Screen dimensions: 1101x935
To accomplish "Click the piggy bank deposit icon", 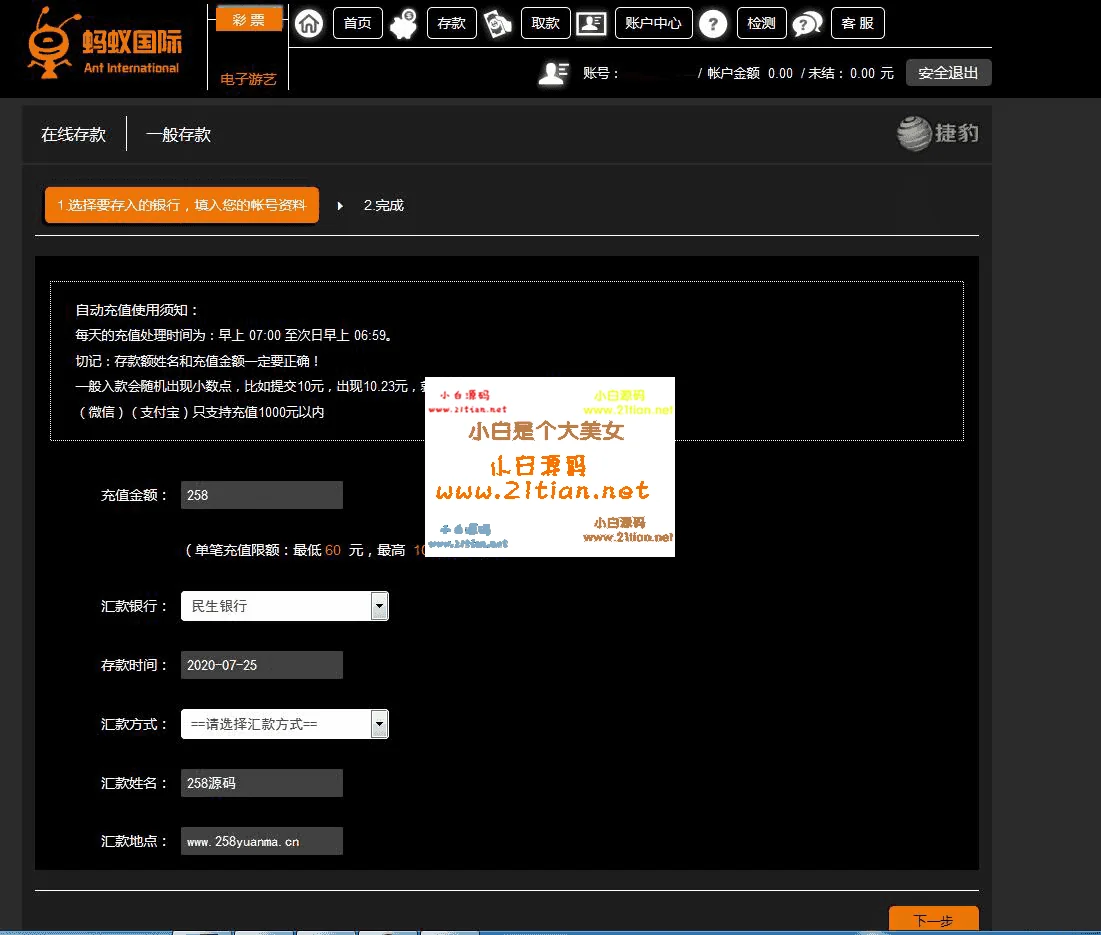I will coord(405,23).
